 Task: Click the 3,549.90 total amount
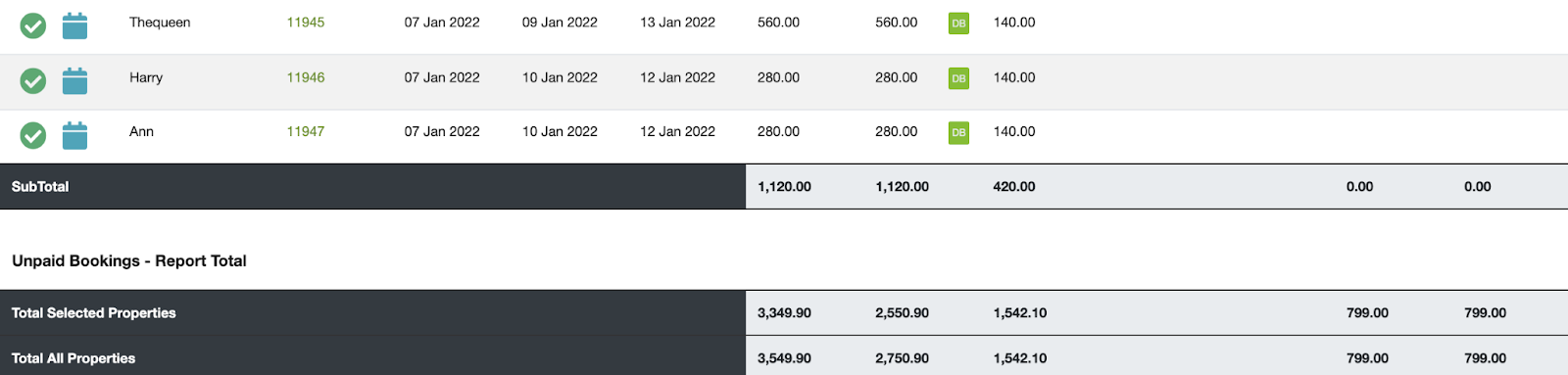pyautogui.click(x=784, y=358)
